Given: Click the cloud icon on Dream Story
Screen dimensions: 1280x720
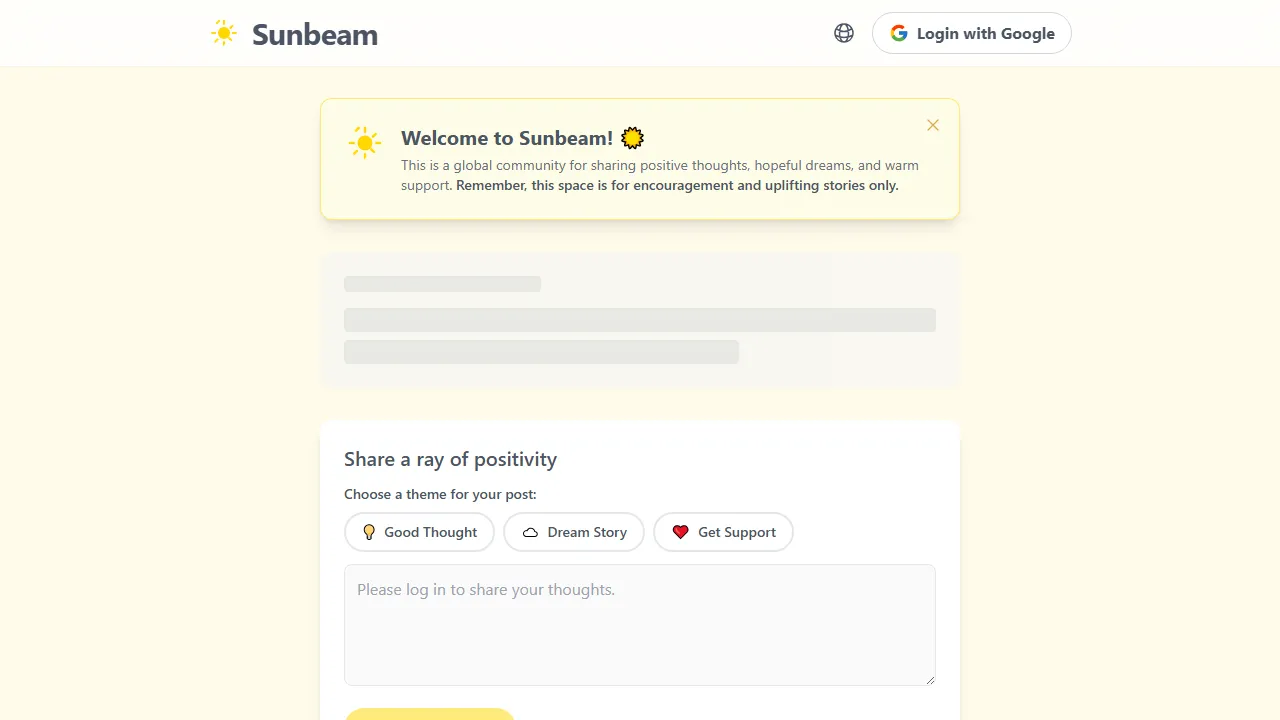Looking at the screenshot, I should point(531,532).
